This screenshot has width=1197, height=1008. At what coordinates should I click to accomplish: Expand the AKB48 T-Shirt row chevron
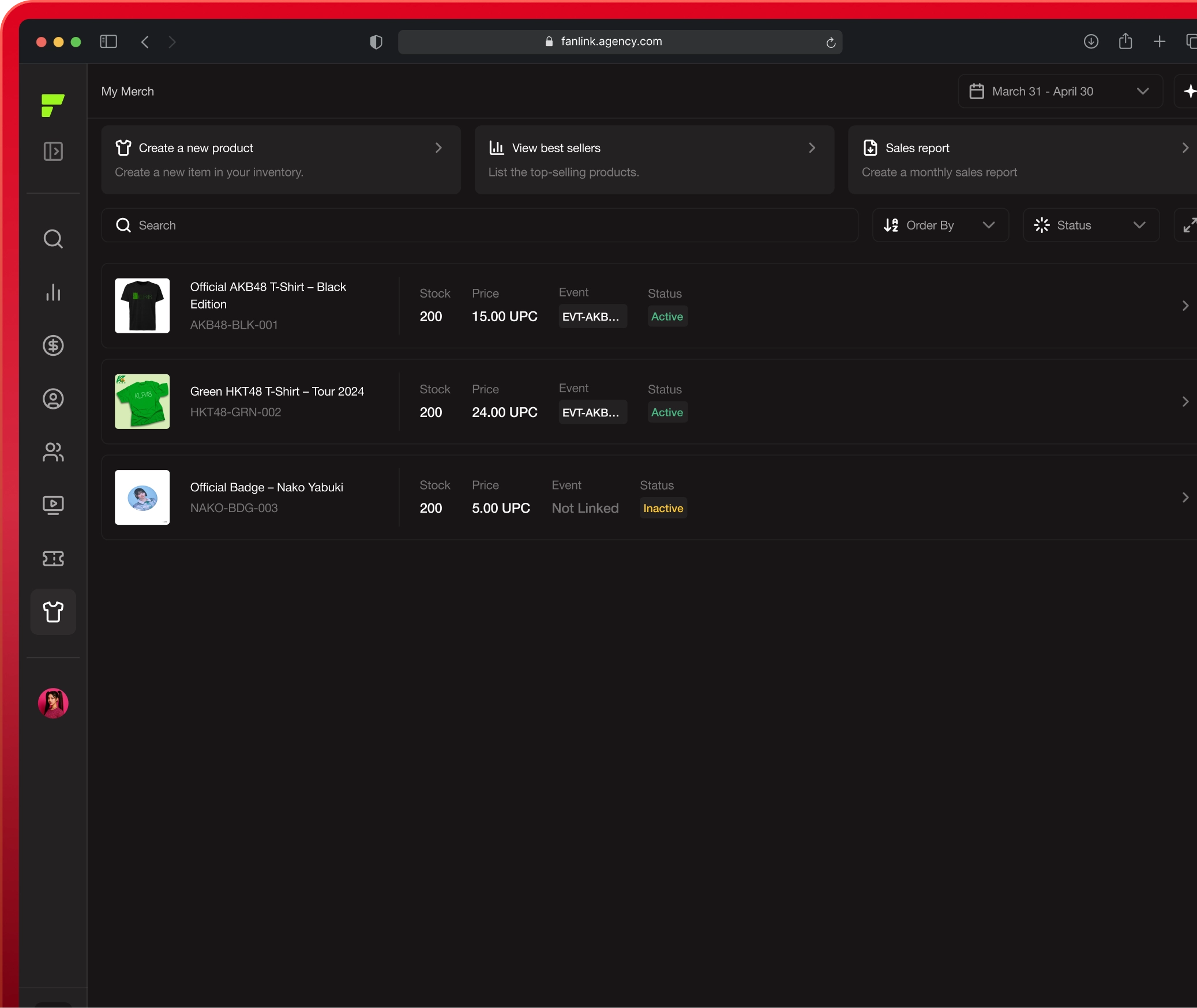point(1185,306)
